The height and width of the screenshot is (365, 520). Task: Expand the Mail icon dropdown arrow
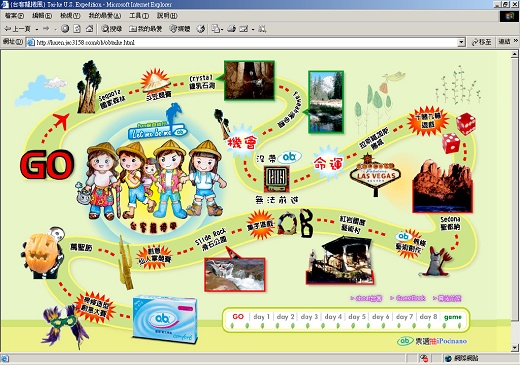pos(222,29)
